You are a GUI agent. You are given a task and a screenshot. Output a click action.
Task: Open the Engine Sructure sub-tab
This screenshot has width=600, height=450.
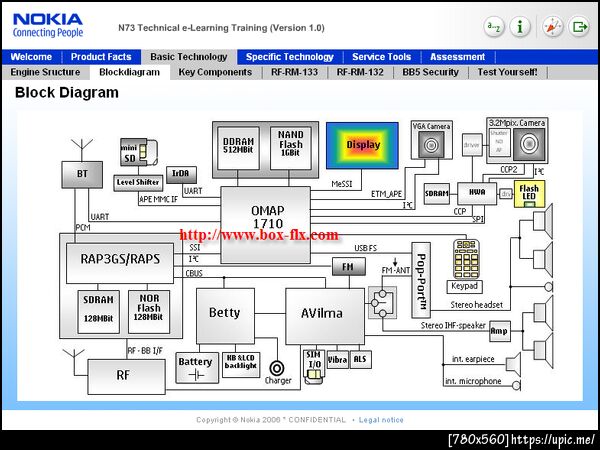(x=46, y=72)
